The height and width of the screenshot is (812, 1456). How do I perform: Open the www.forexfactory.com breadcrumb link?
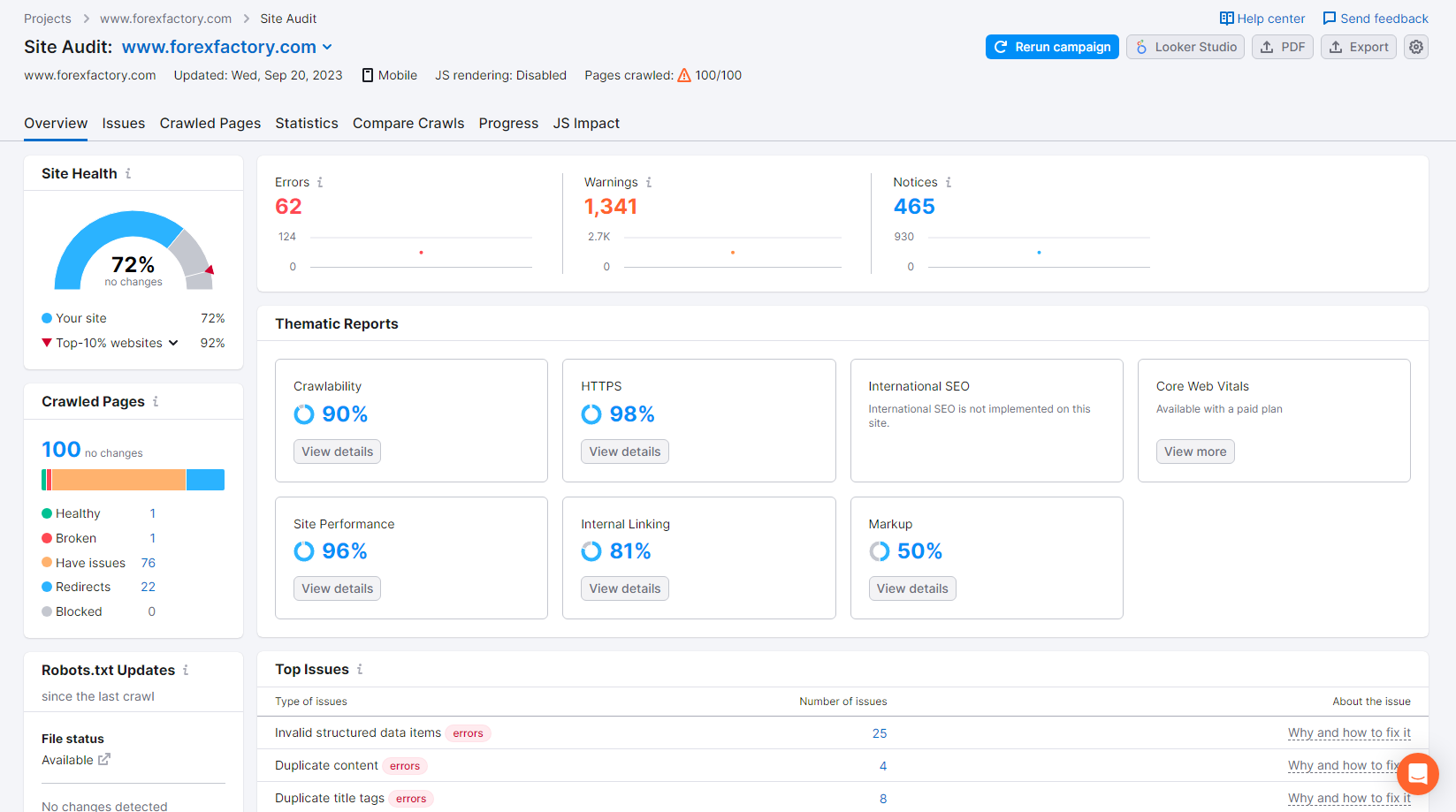165,19
